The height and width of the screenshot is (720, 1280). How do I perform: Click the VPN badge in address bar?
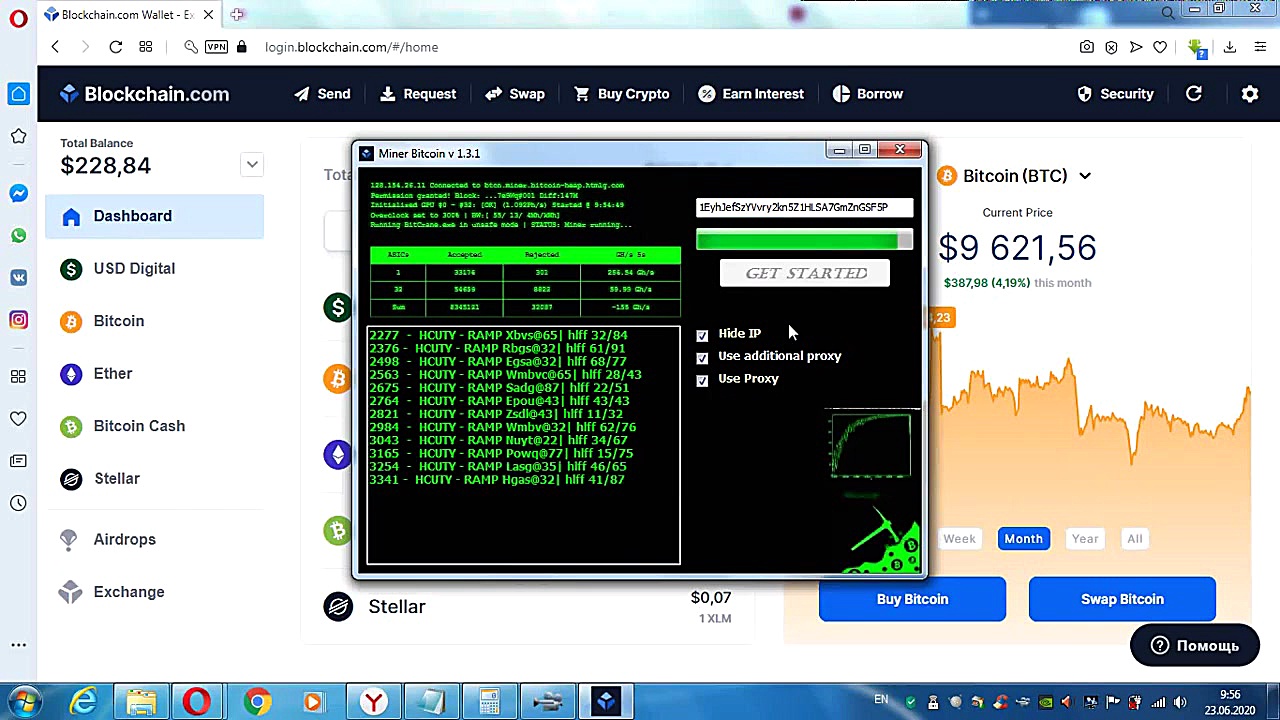click(216, 47)
